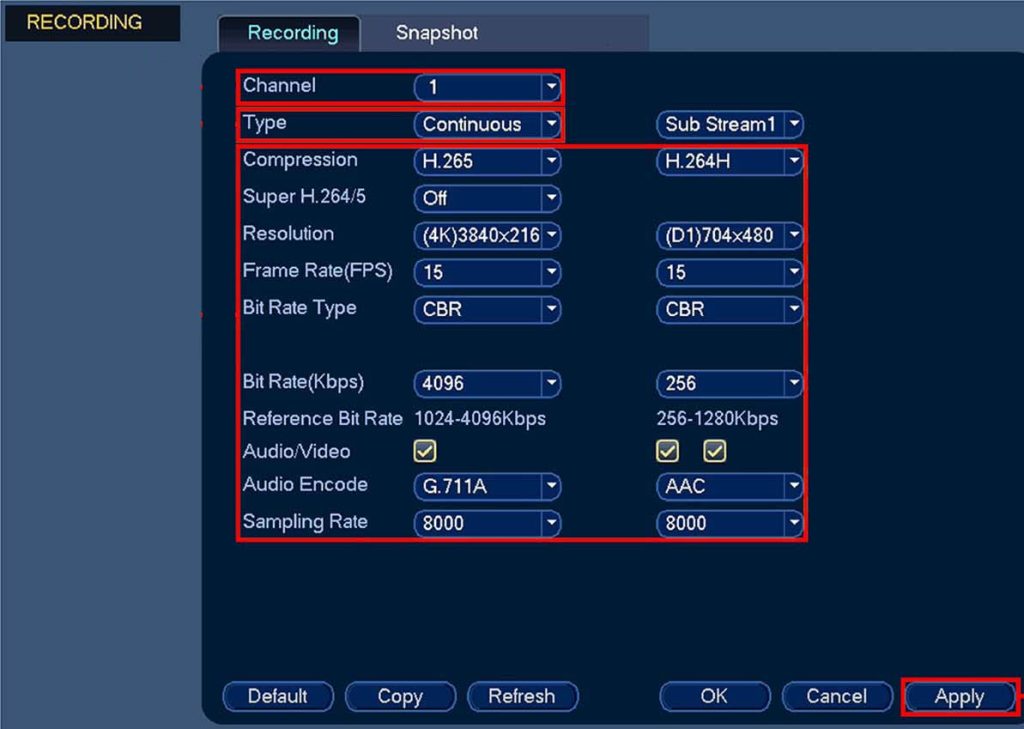Click the Refresh button
The image size is (1024, 729).
click(x=521, y=696)
